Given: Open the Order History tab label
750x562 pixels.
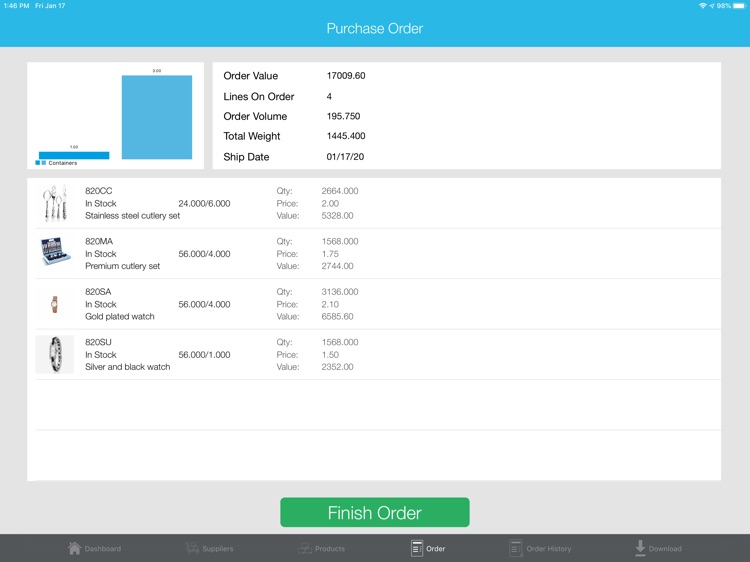Looking at the screenshot, I should [549, 549].
